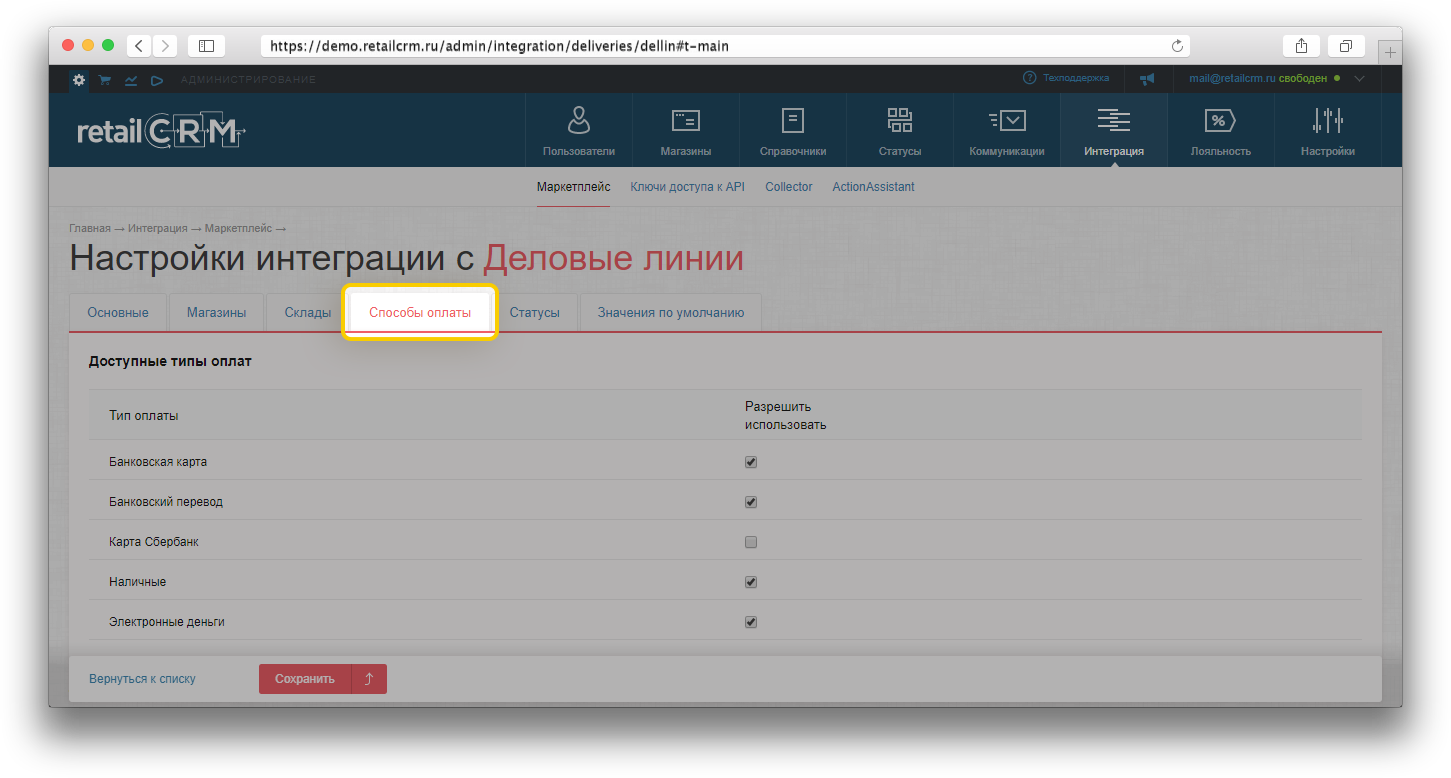
Task: Uncheck the Наличные checkbox
Action: (751, 582)
